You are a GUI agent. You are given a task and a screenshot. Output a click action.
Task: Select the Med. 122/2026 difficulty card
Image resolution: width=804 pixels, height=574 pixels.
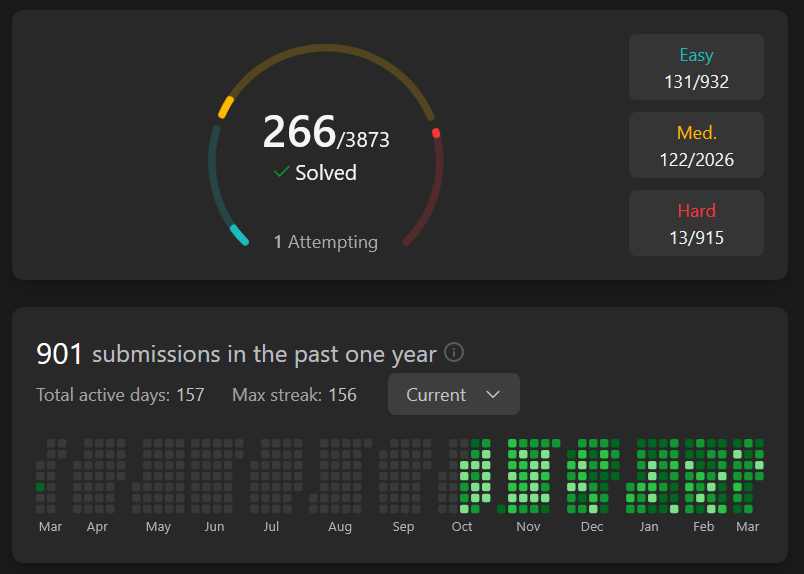pos(696,145)
